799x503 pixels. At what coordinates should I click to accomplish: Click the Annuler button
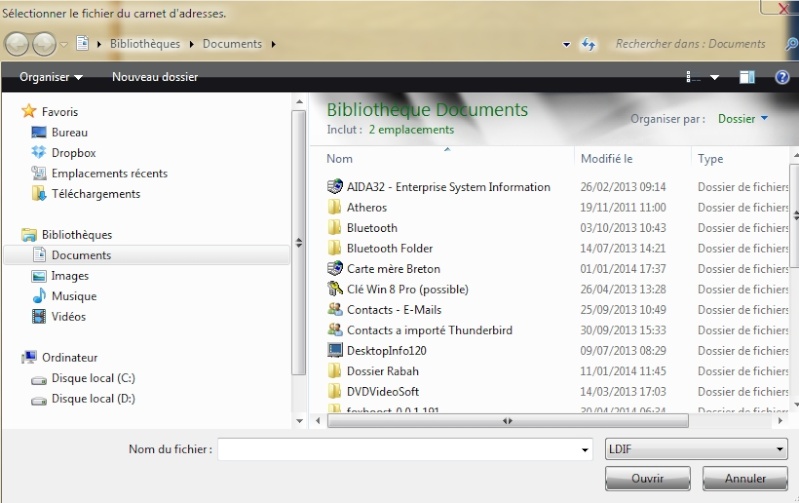coord(745,479)
